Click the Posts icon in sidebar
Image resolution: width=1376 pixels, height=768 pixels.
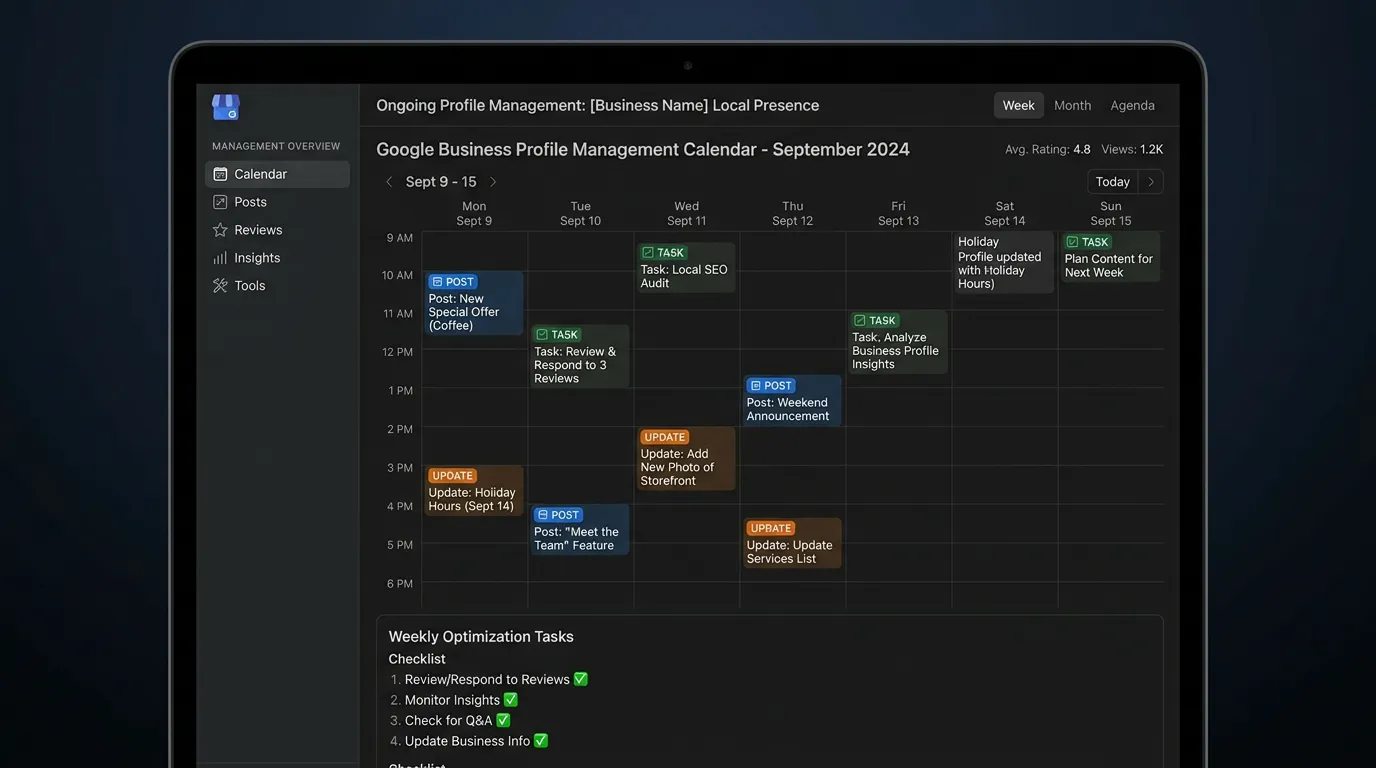point(220,202)
